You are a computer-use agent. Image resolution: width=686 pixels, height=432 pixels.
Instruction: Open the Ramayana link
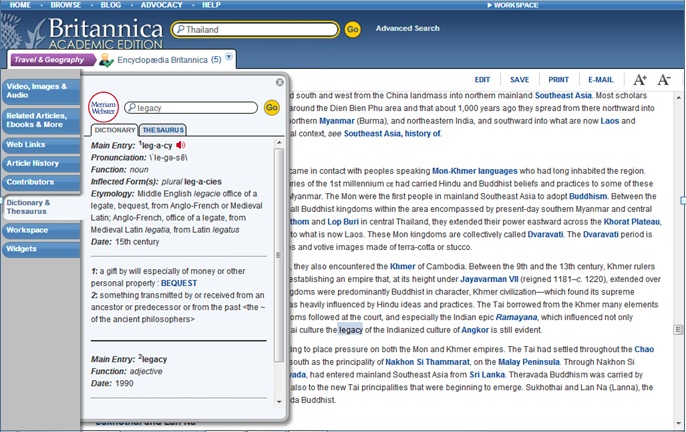click(x=516, y=317)
